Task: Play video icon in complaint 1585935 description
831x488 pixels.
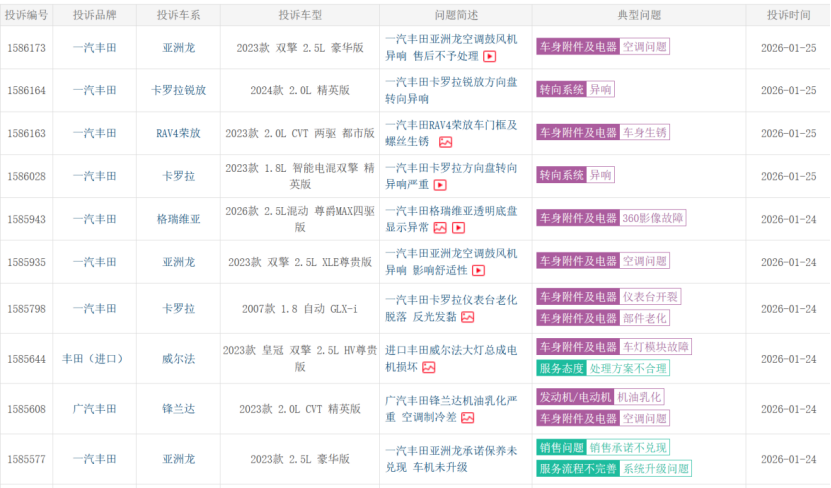Action: [478, 271]
